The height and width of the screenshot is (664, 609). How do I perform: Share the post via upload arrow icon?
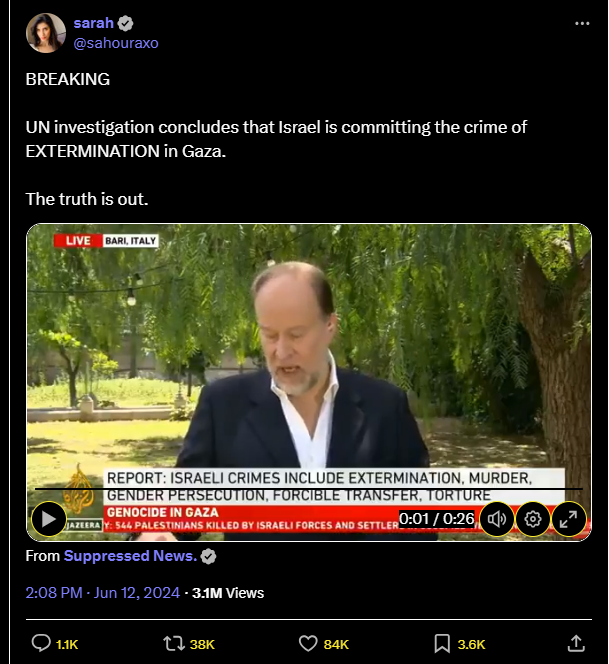pos(576,643)
